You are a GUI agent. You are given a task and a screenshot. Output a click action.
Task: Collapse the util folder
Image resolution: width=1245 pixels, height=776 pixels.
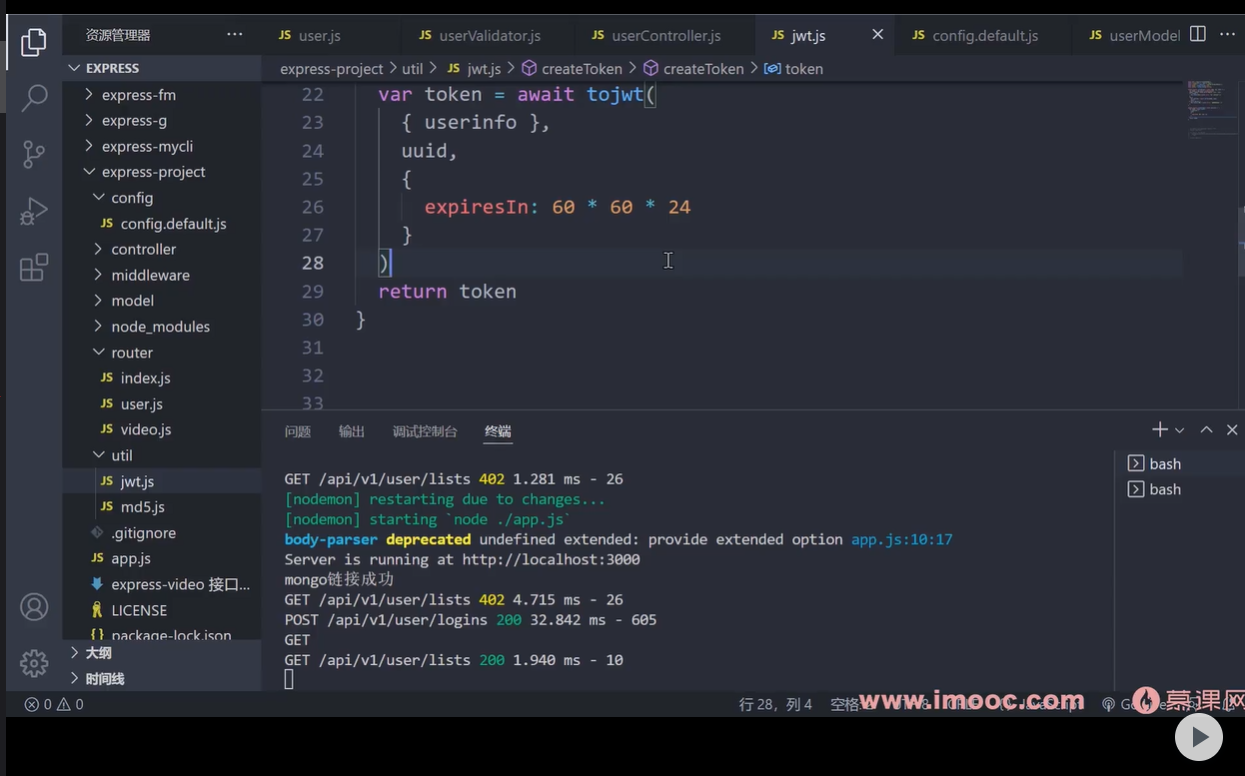click(162, 455)
